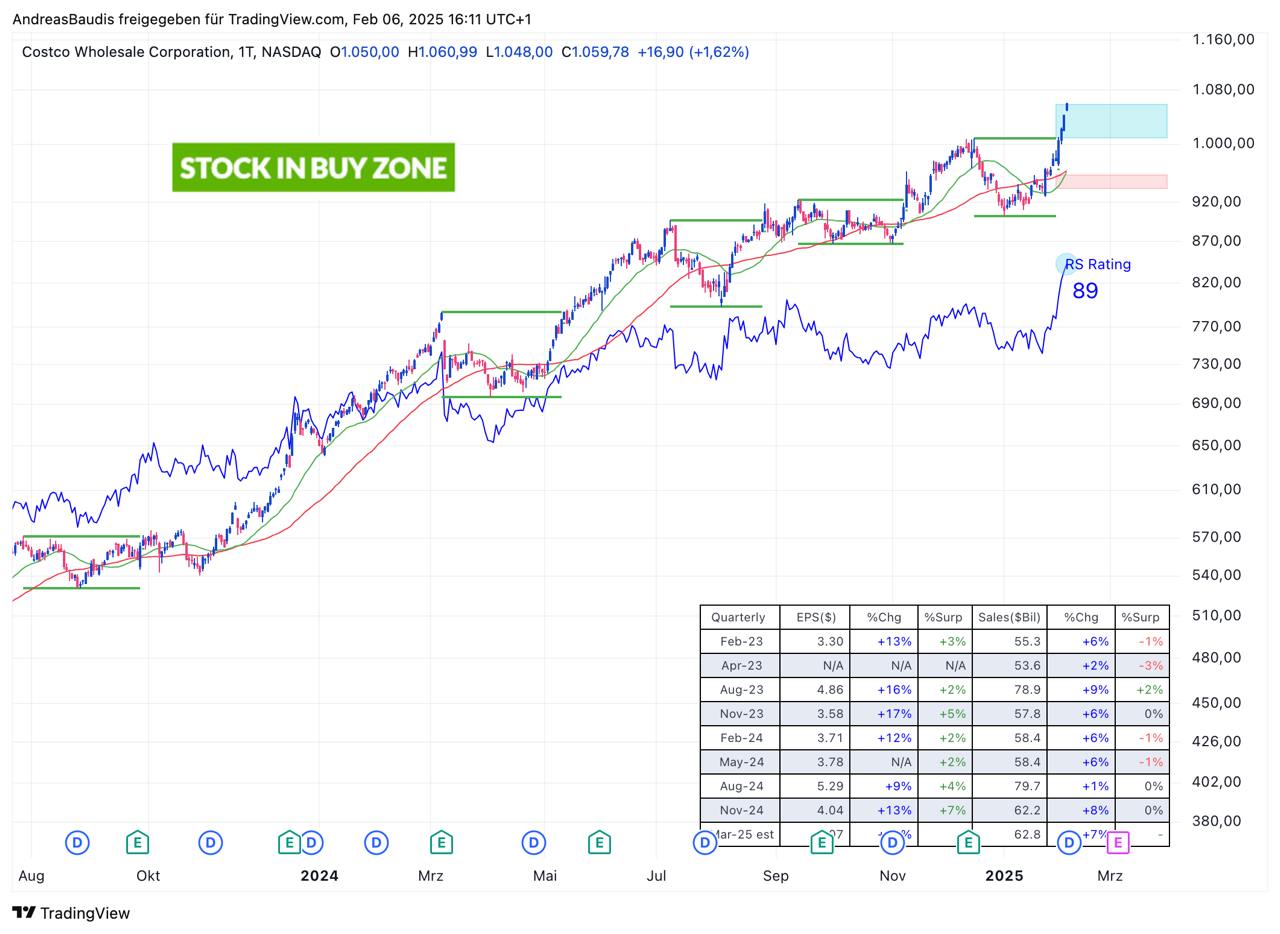Click the earnings E marker above Okt
Screen dimensions: 1280x934
click(138, 843)
